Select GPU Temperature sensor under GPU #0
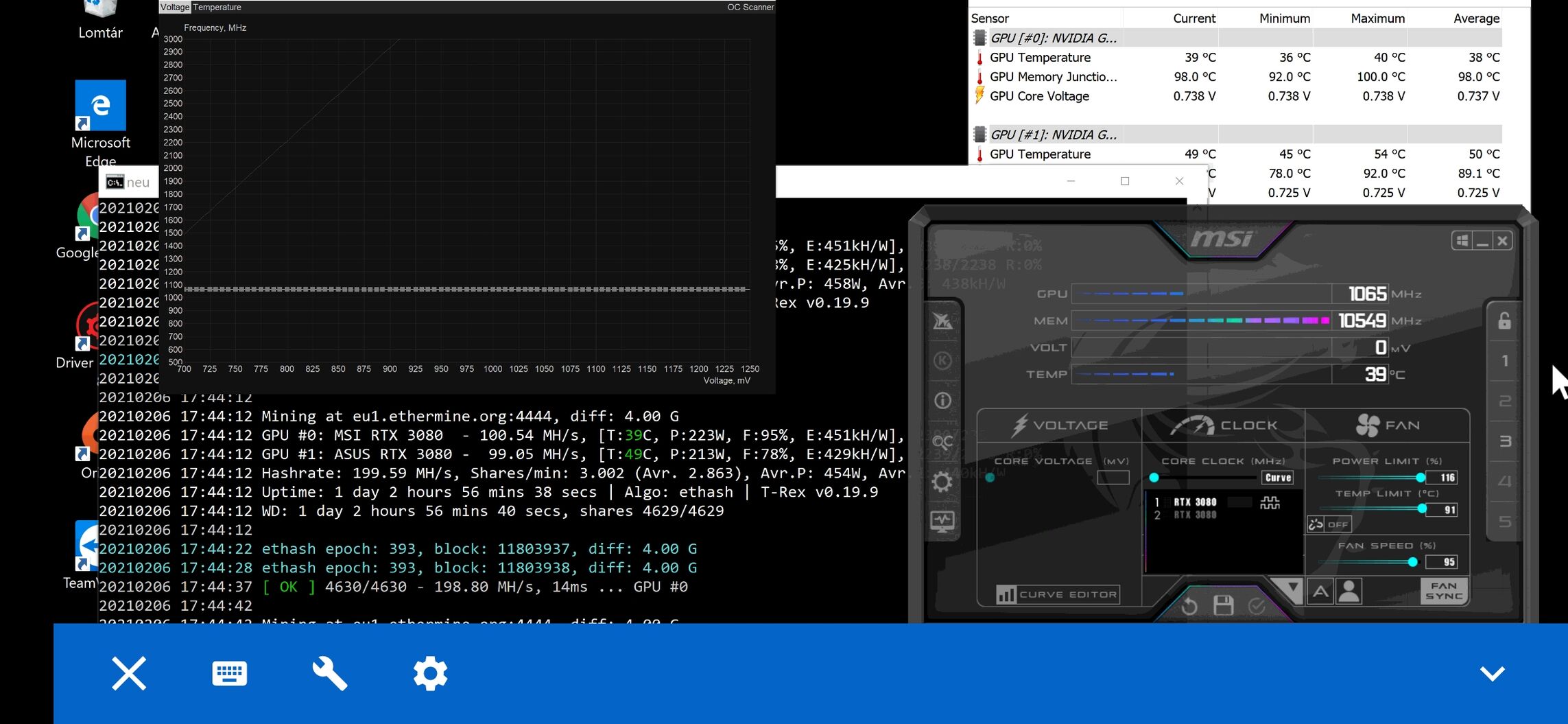 [x=1040, y=58]
